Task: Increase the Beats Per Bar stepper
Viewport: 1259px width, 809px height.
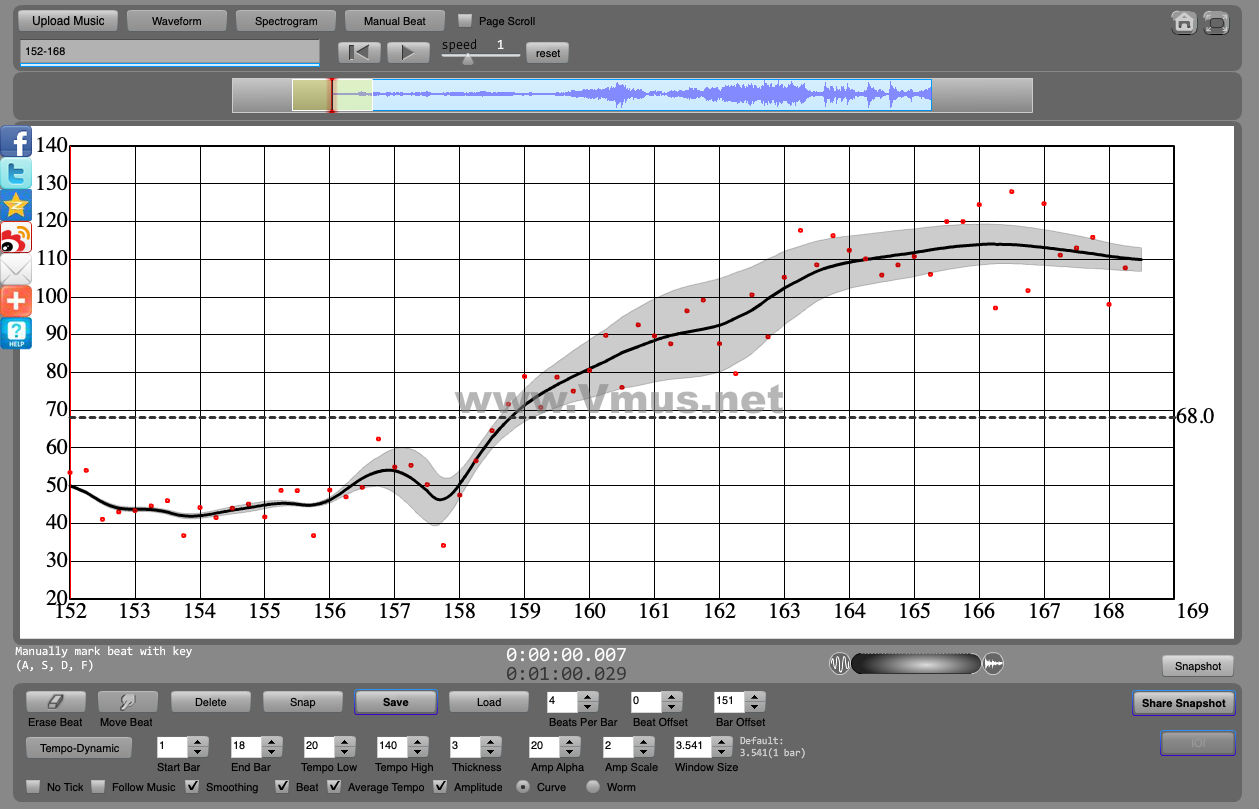Action: click(588, 697)
